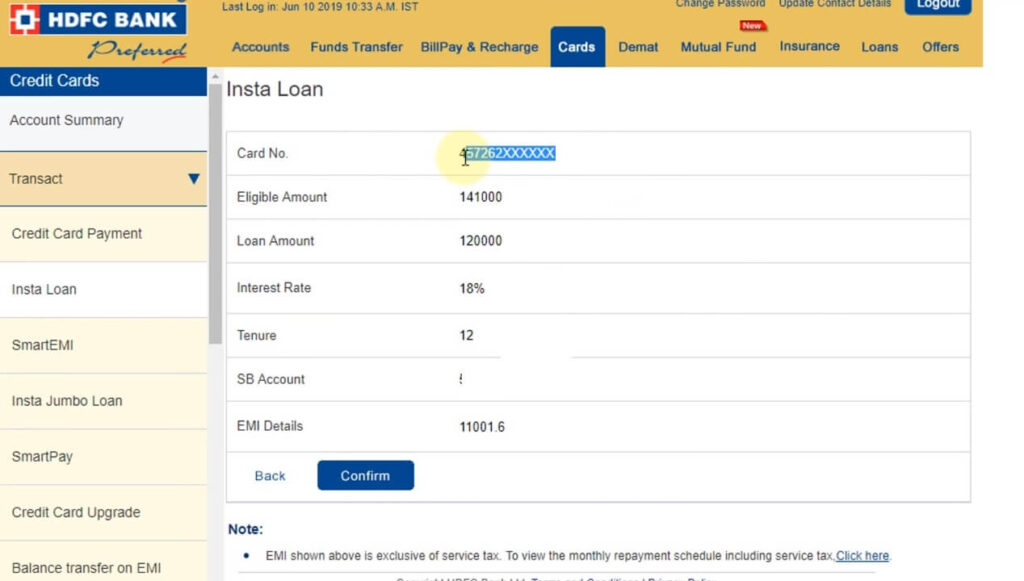
Task: Open Credit Card Upgrade in the sidebar
Action: (x=103, y=512)
